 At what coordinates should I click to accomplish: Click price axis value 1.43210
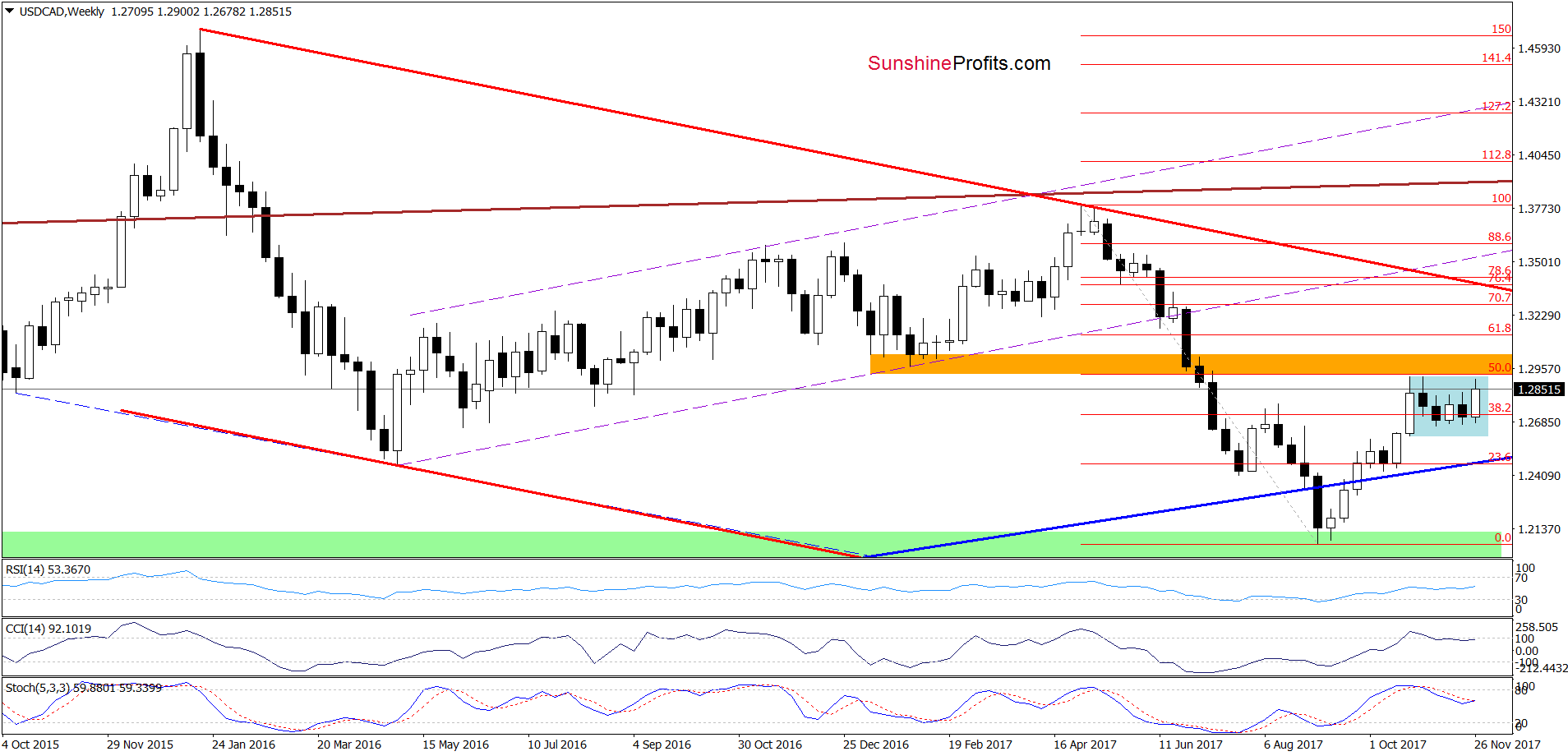point(1538,102)
